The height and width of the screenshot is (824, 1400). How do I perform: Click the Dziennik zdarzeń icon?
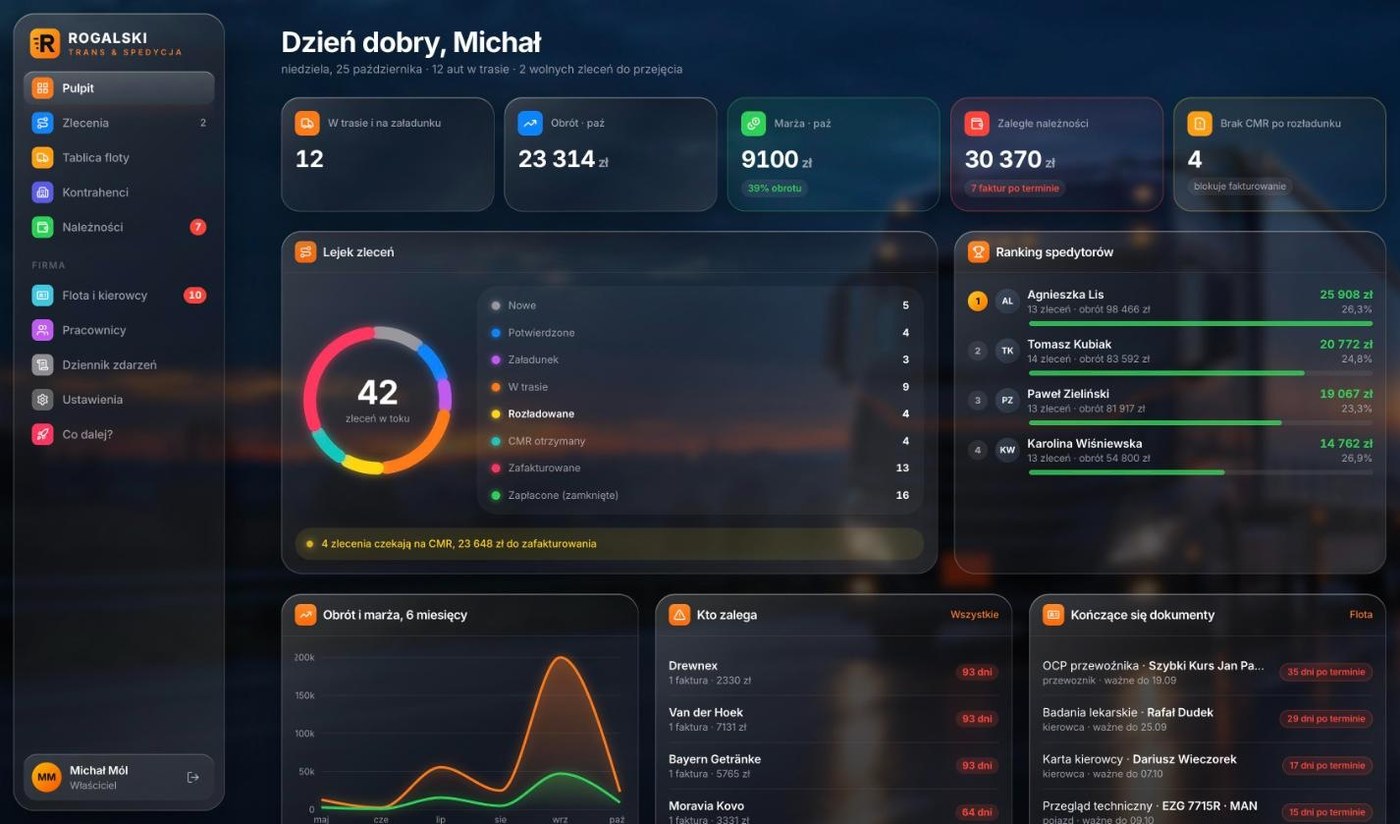pyautogui.click(x=42, y=365)
